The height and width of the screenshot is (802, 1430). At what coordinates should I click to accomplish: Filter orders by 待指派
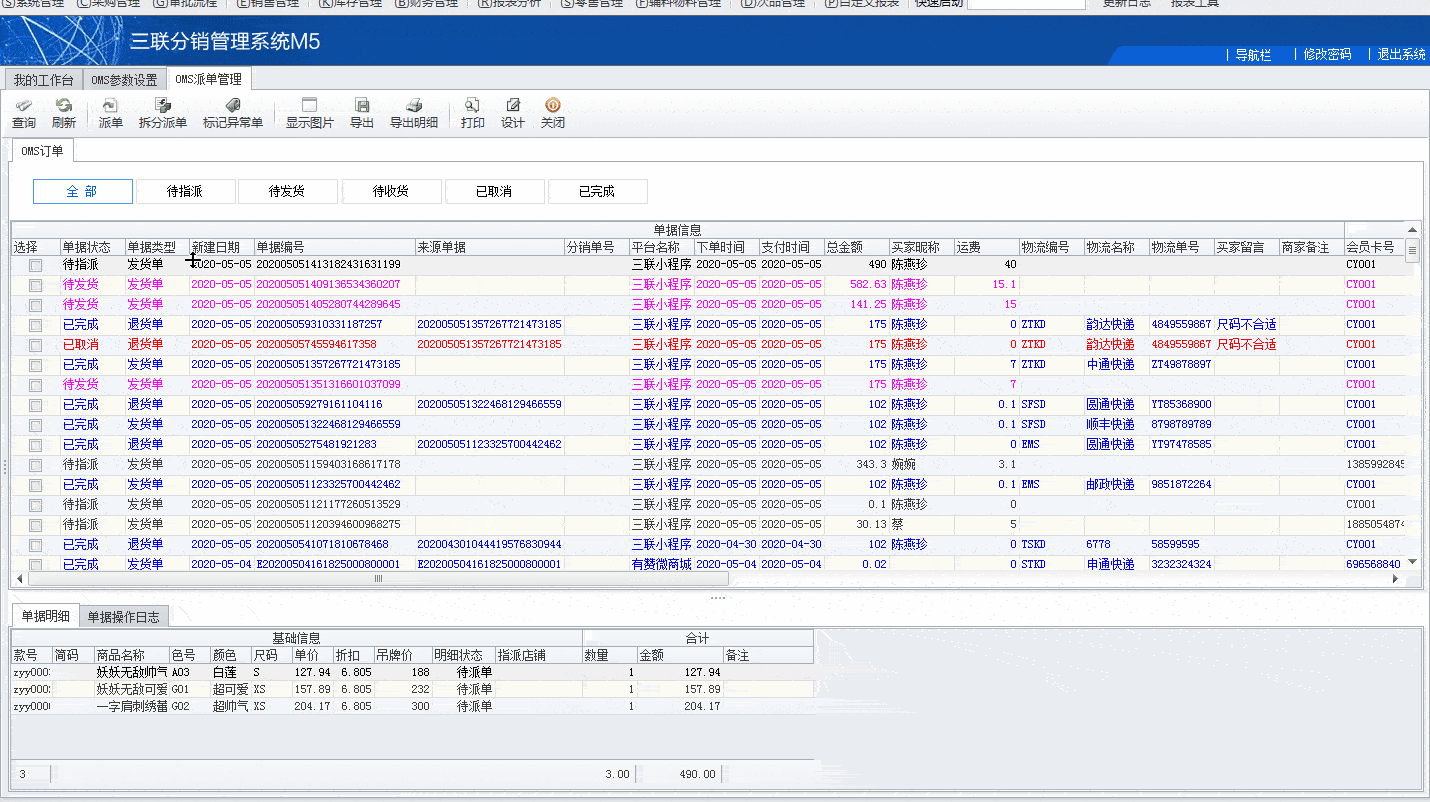[x=185, y=191]
